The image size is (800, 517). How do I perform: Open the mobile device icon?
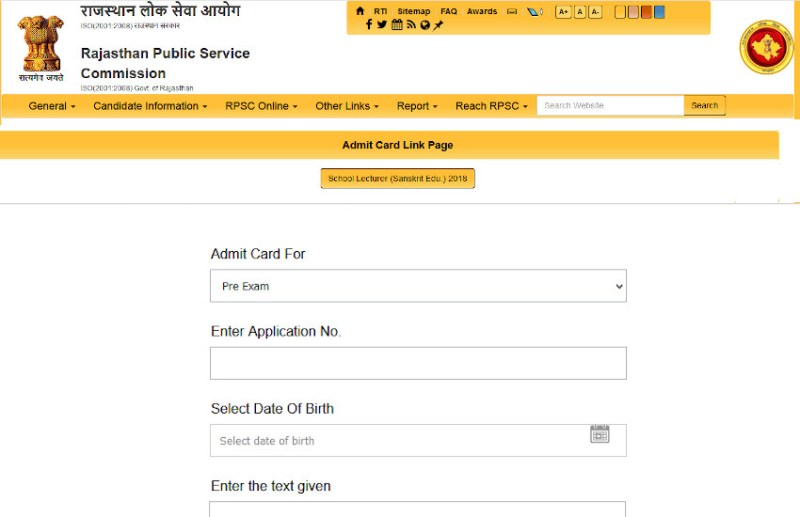click(535, 11)
